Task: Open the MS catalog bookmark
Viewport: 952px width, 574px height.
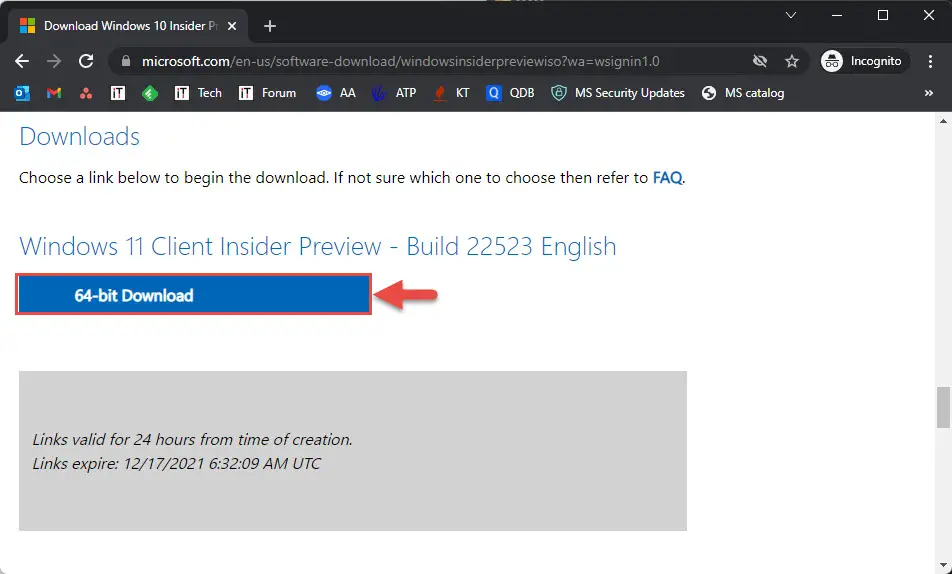Action: tap(743, 93)
